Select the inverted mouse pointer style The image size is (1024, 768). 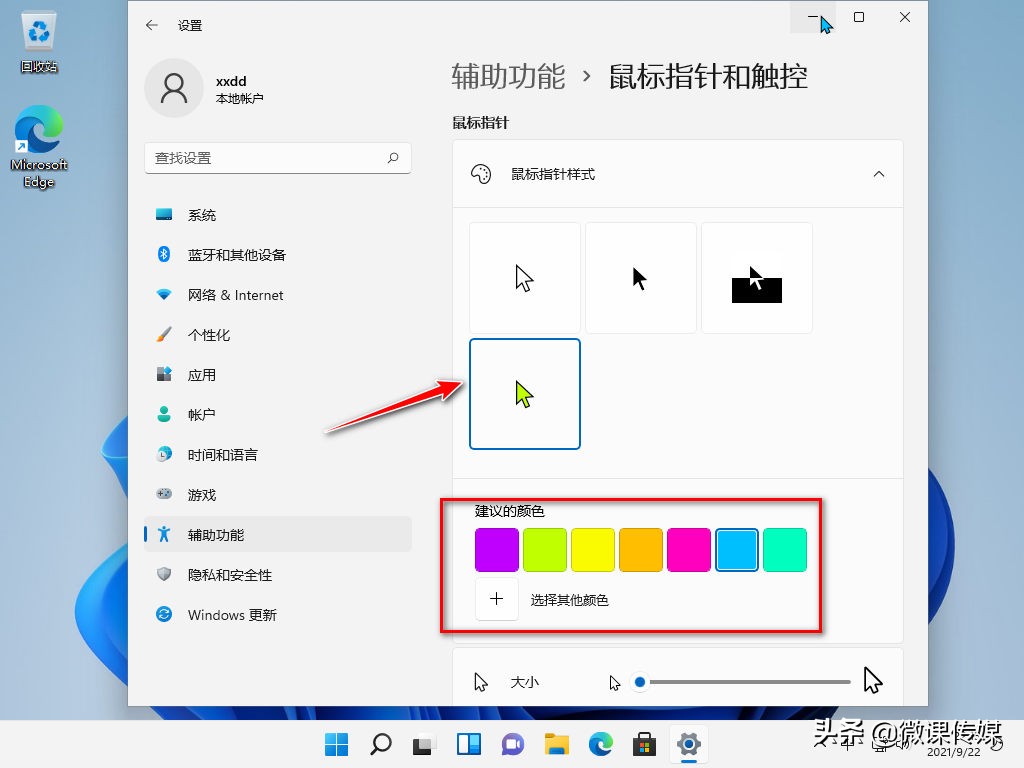pos(757,278)
